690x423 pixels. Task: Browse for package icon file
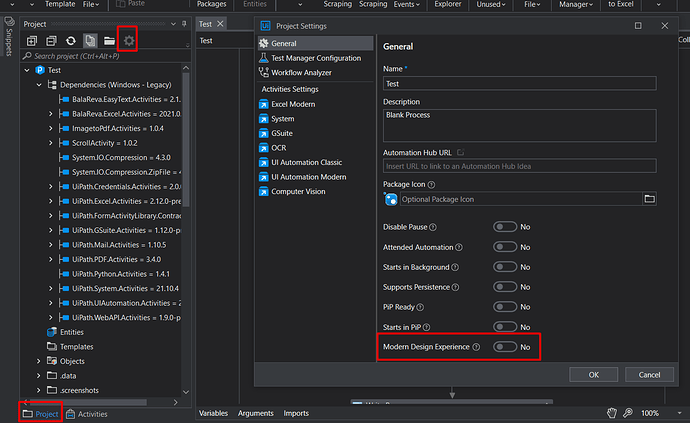[649, 199]
